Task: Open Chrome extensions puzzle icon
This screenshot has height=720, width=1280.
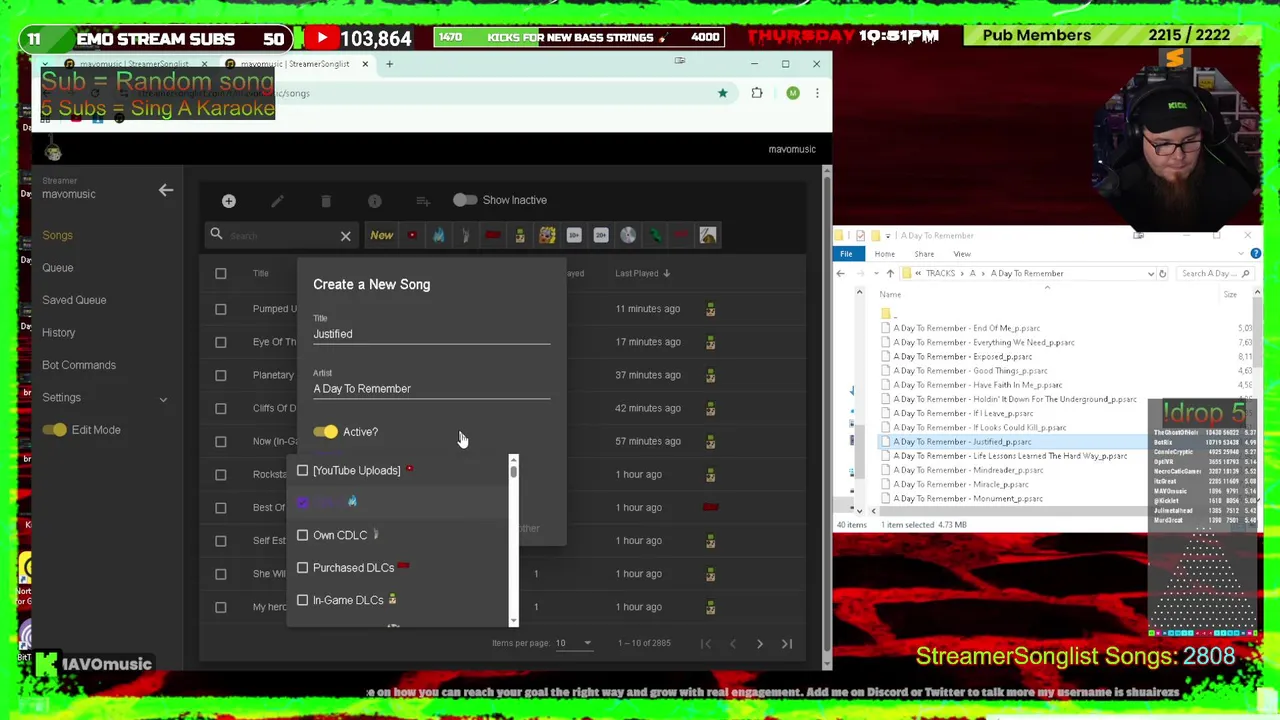Action: point(757,93)
